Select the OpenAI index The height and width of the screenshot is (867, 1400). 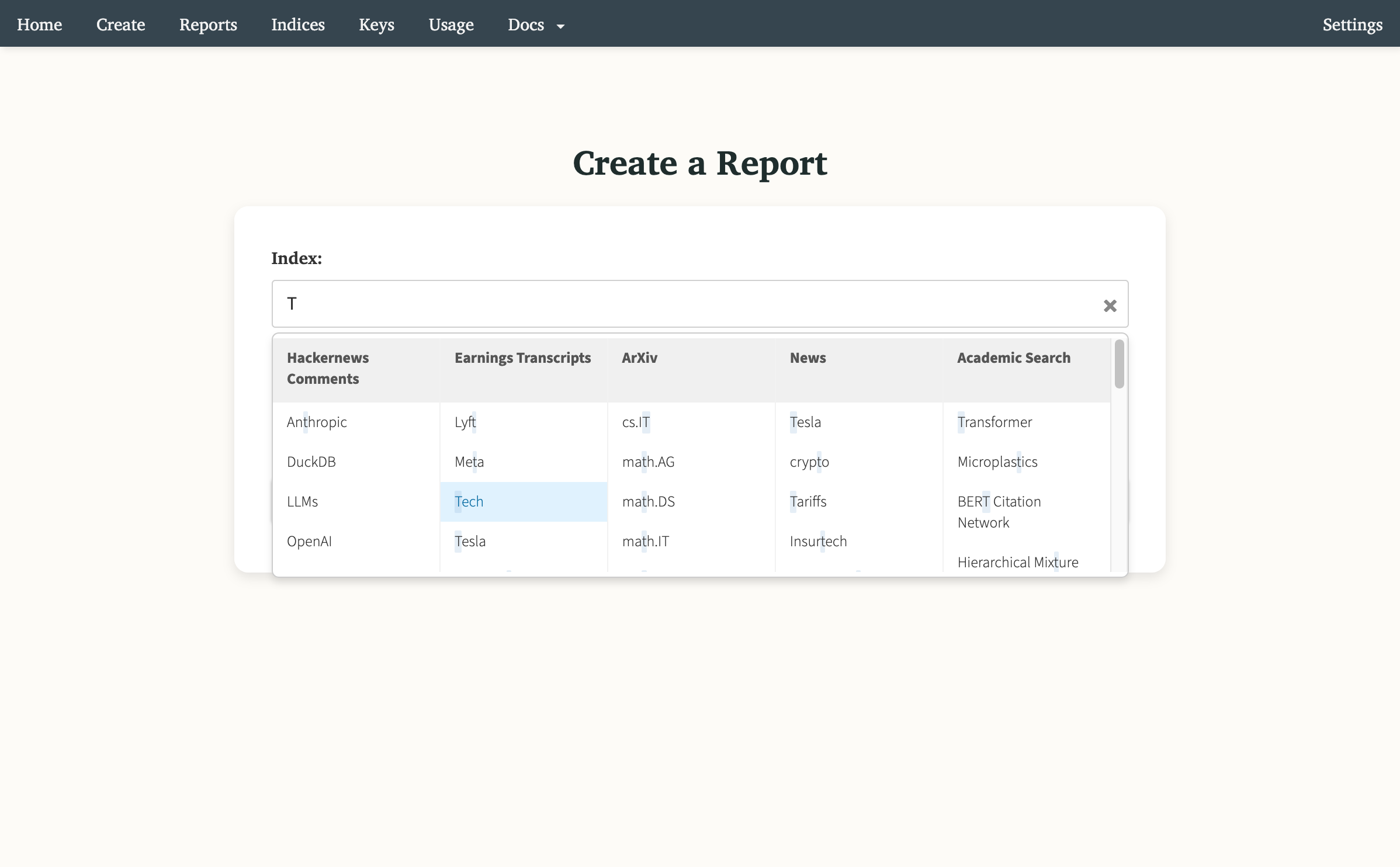click(x=309, y=541)
